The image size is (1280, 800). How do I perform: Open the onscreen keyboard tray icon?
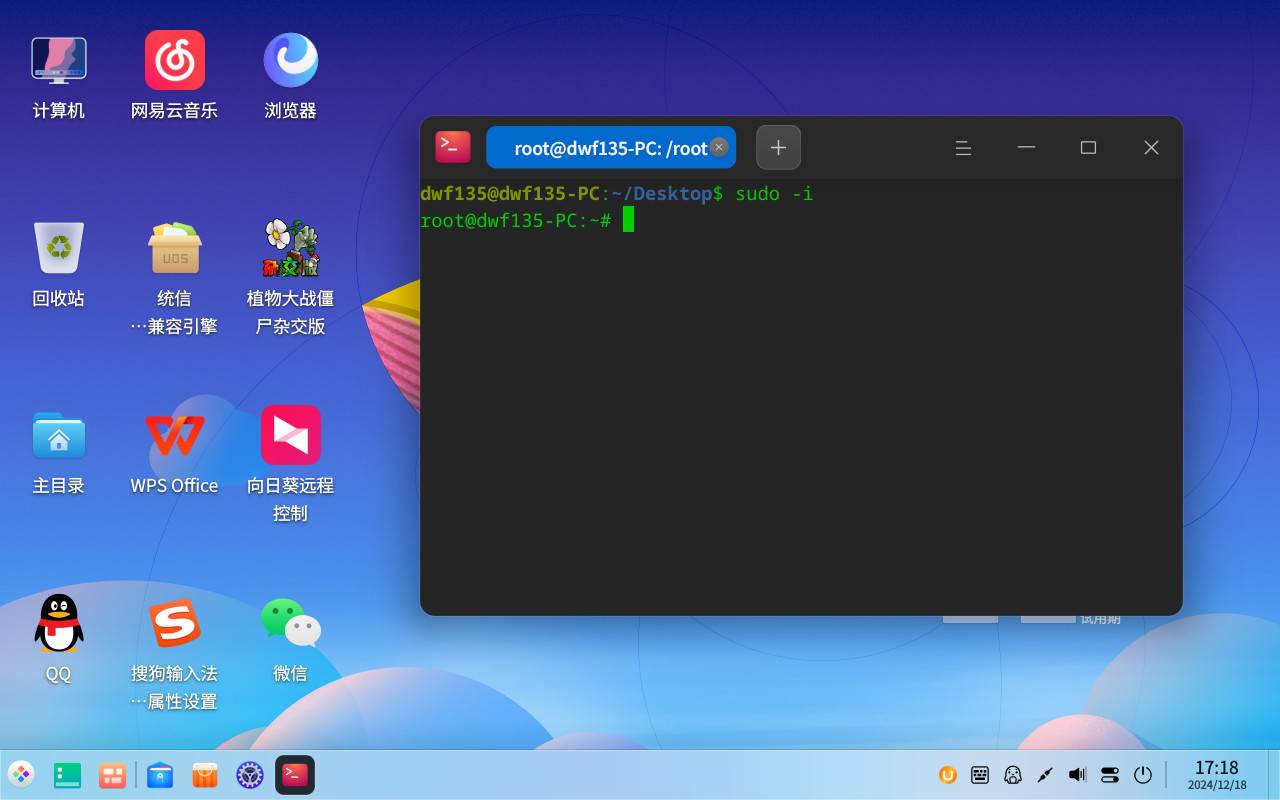pos(980,774)
